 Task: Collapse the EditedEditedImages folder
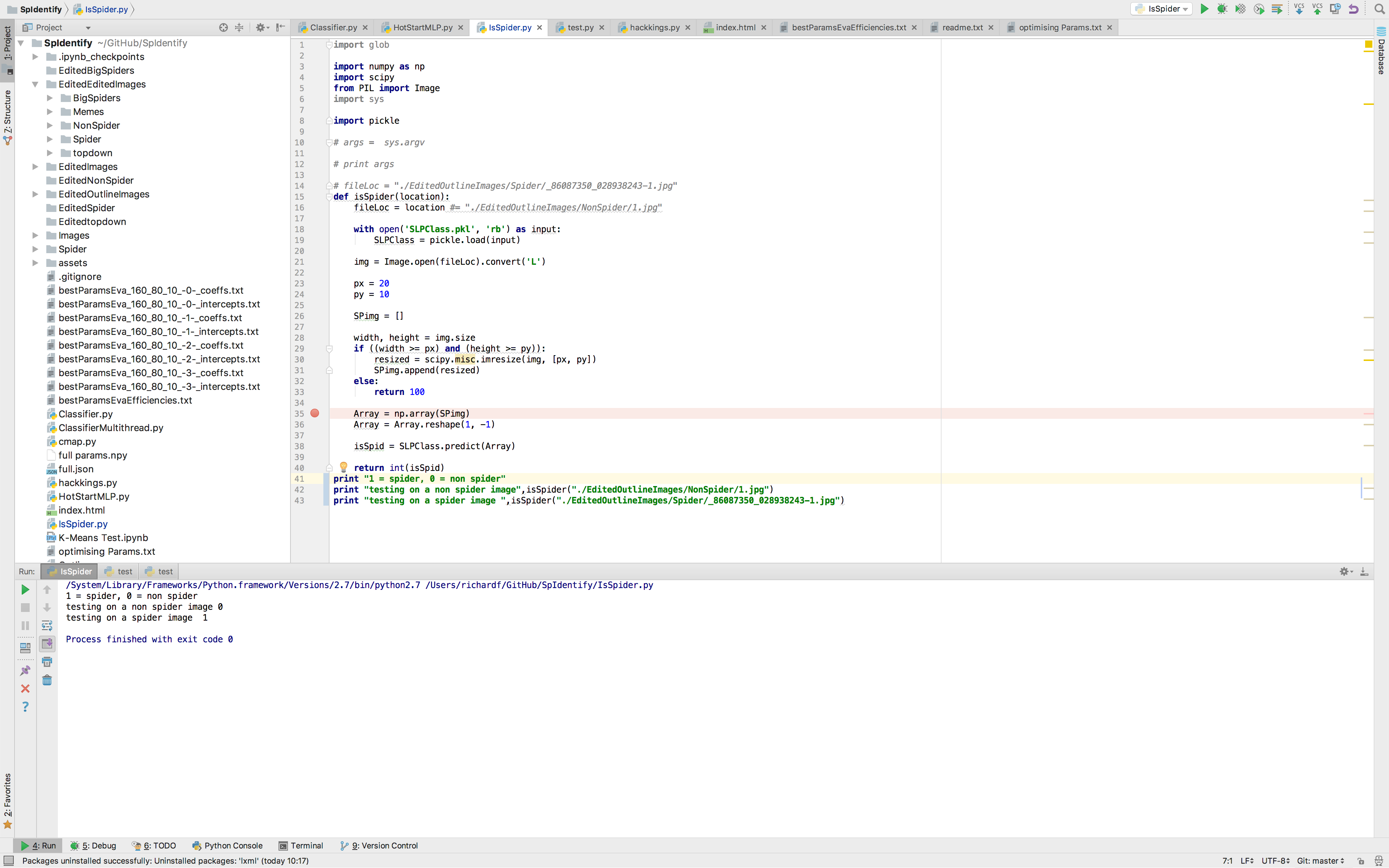tap(35, 84)
